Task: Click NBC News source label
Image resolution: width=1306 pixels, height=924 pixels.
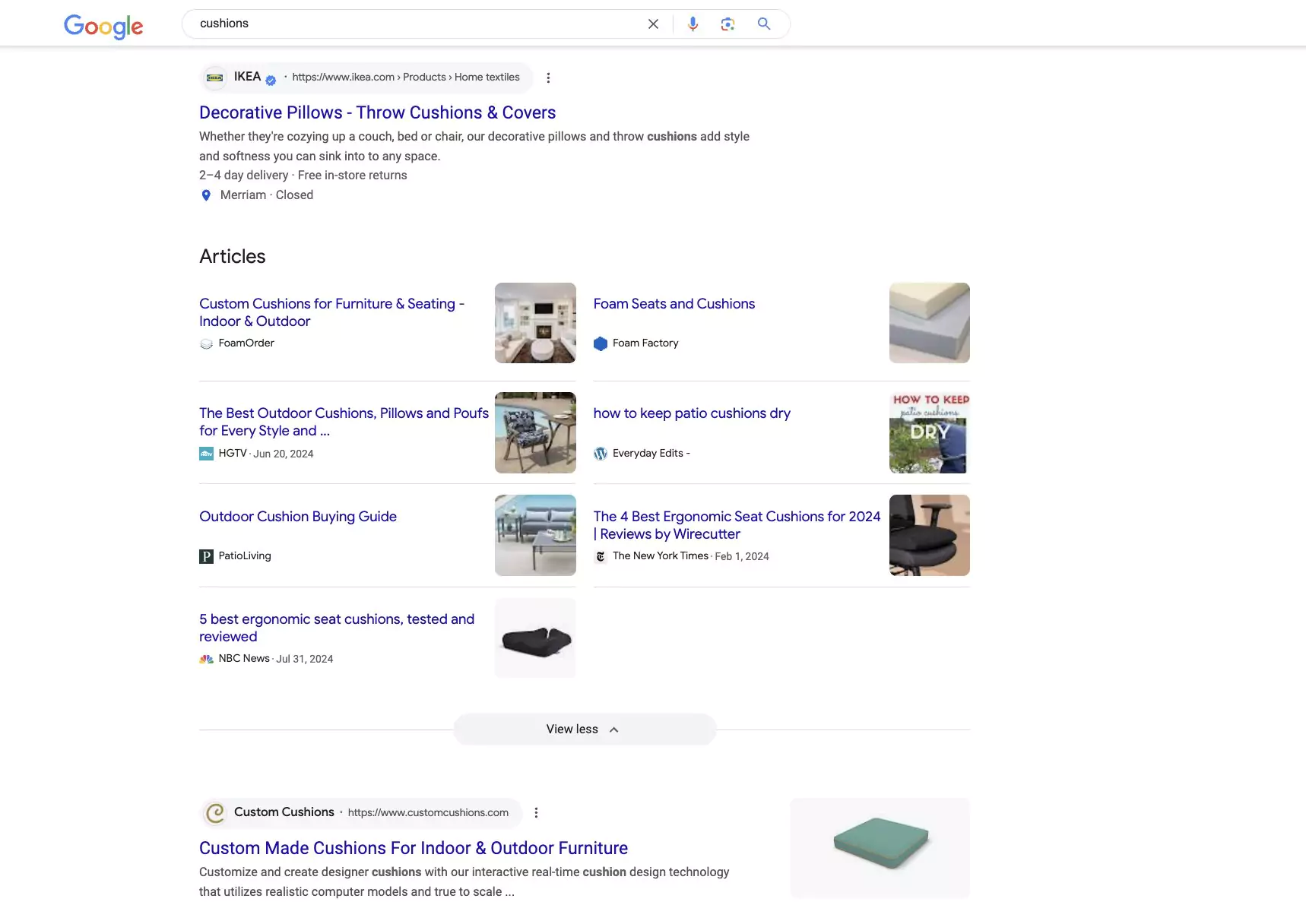Action: click(x=244, y=659)
